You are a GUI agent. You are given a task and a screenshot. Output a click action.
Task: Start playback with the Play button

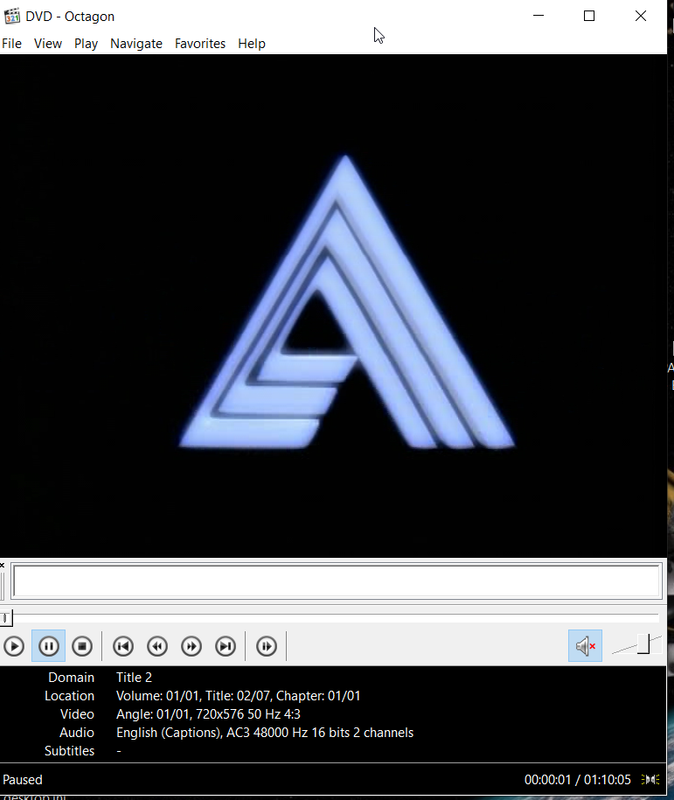[14, 646]
